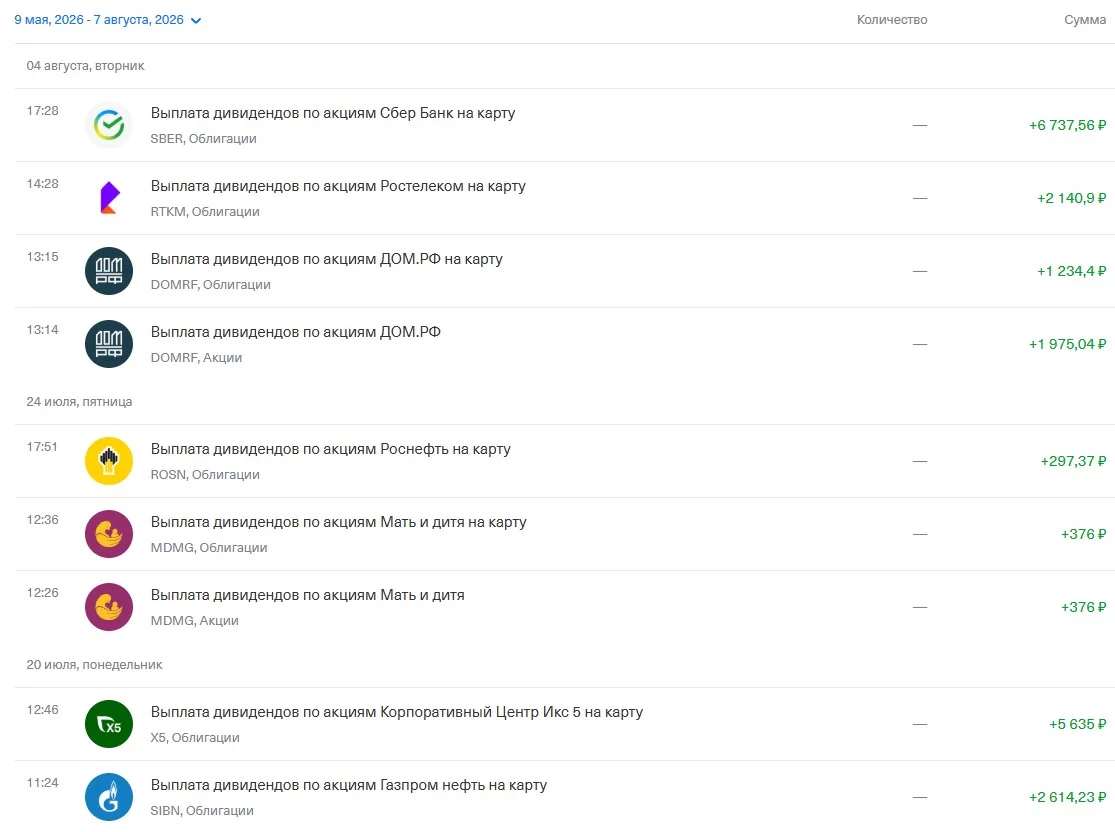
Task: Click the Количество column header
Action: click(x=892, y=20)
